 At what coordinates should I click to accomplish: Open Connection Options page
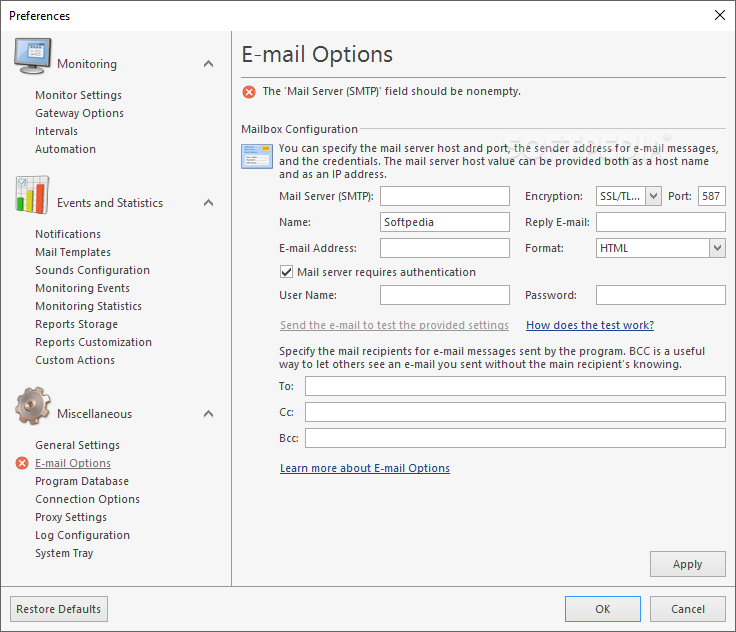click(x=87, y=499)
